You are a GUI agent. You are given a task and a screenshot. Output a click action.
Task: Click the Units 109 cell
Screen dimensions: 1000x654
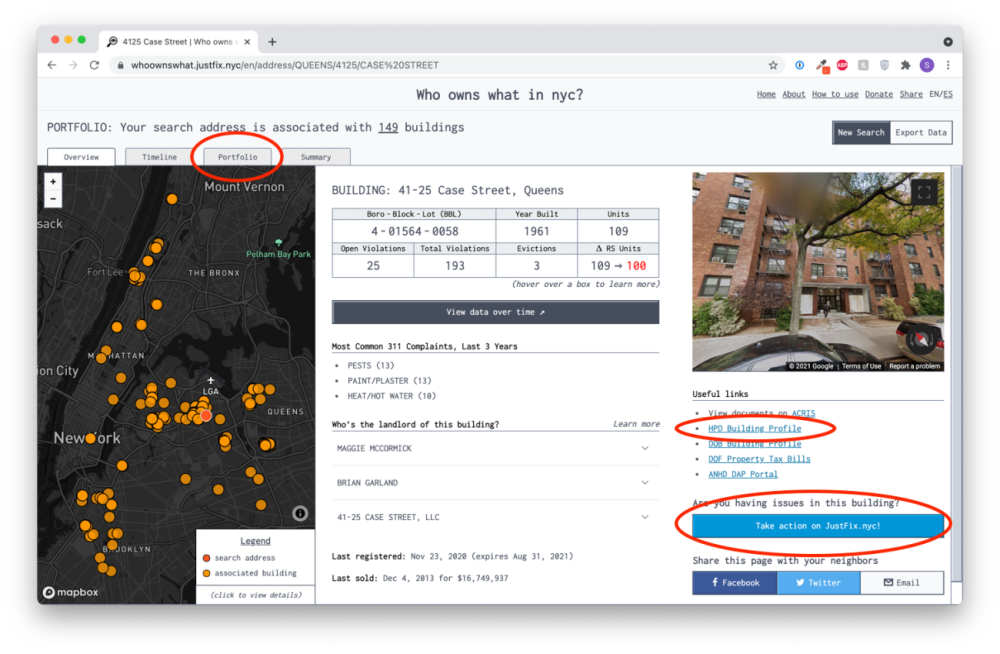618,226
